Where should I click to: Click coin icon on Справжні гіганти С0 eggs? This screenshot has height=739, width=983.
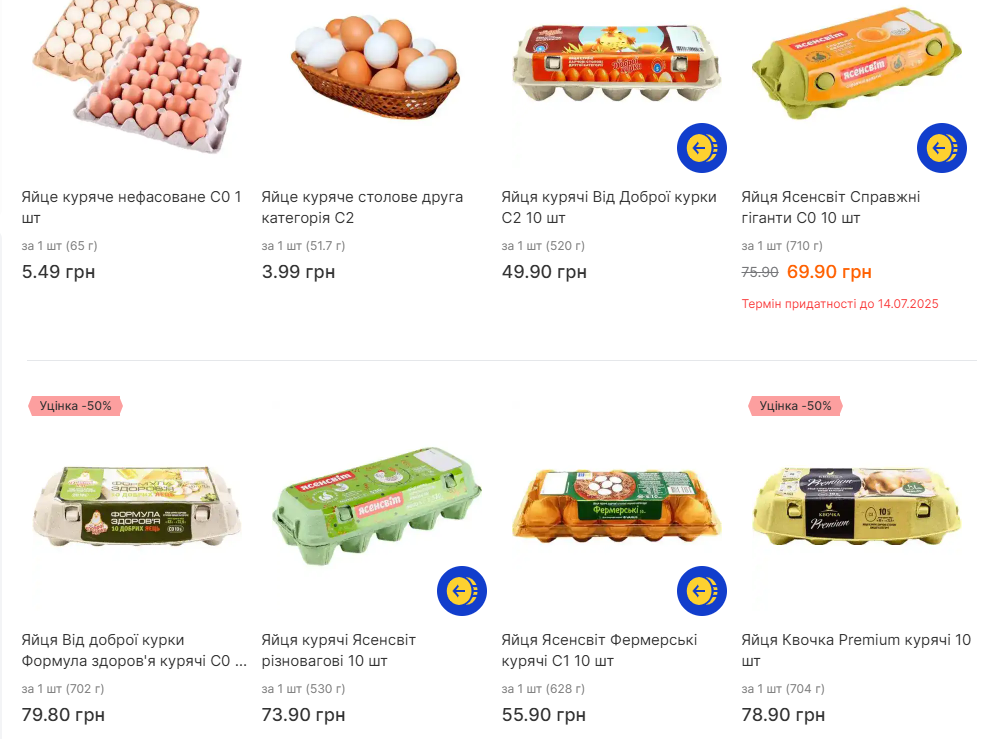941,148
